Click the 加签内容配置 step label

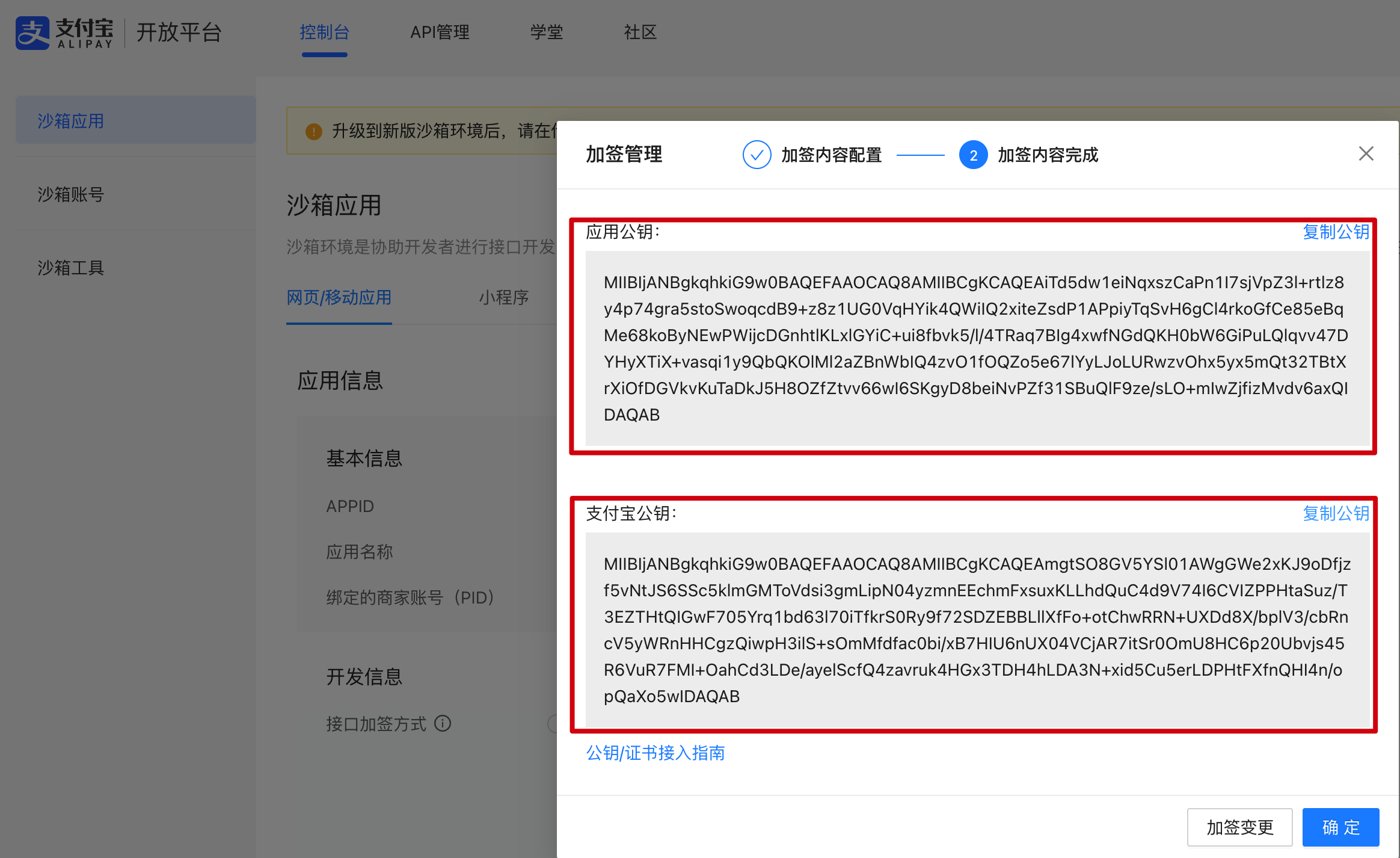831,155
